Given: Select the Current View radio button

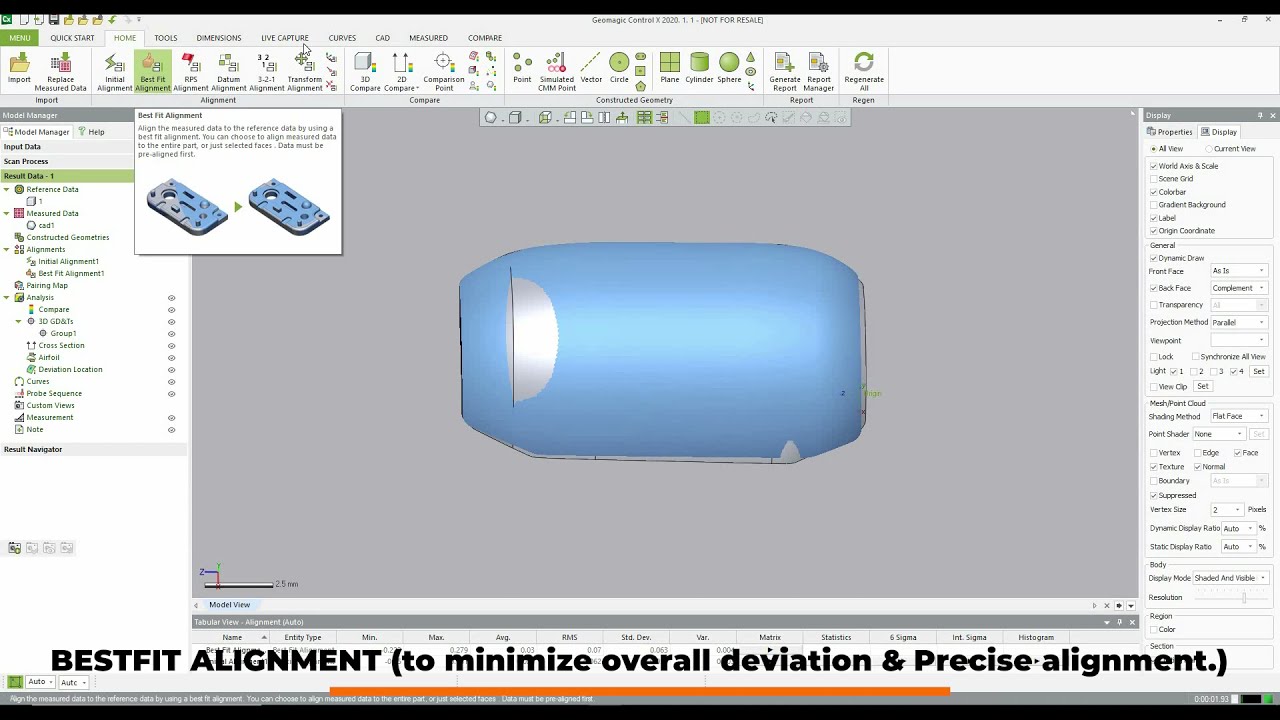Looking at the screenshot, I should point(1209,149).
